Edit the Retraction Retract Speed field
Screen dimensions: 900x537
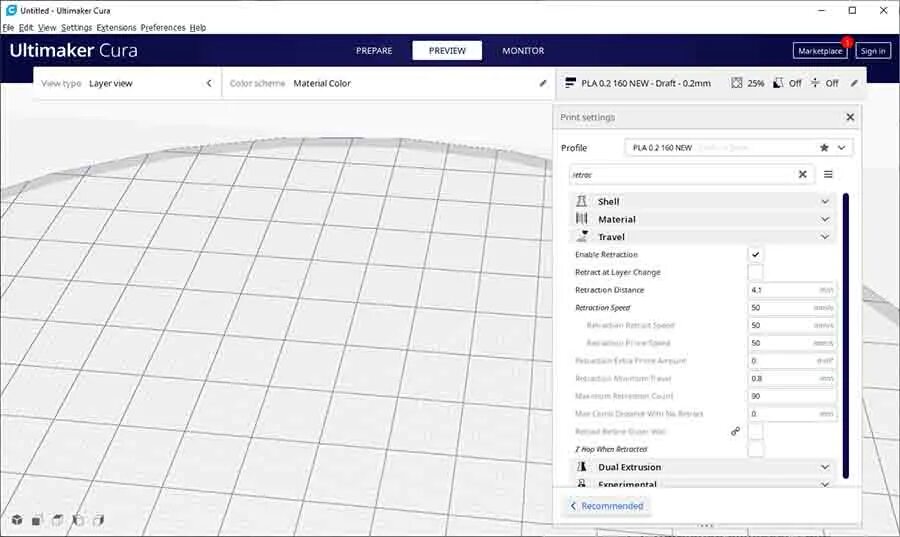pyautogui.click(x=792, y=325)
